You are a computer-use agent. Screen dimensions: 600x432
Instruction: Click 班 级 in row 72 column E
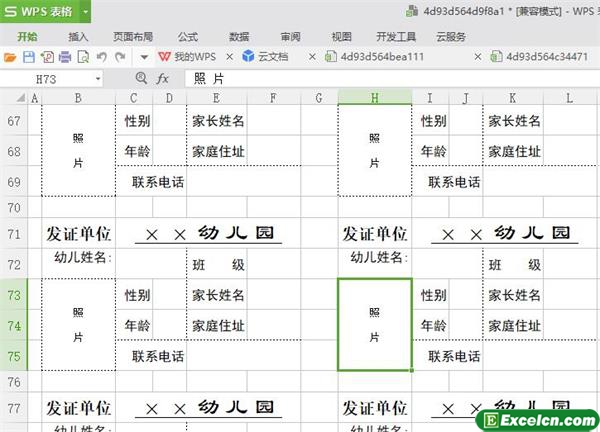coord(218,265)
